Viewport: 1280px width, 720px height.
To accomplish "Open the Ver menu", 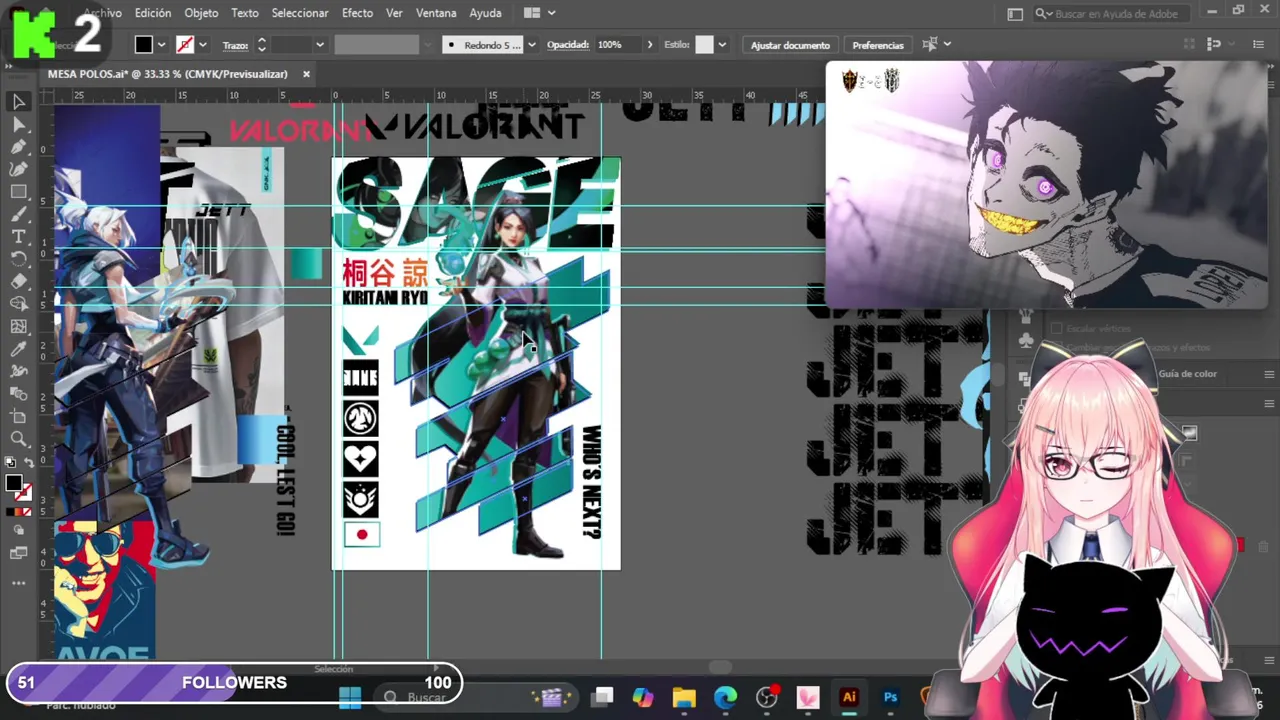I will click(x=394, y=13).
